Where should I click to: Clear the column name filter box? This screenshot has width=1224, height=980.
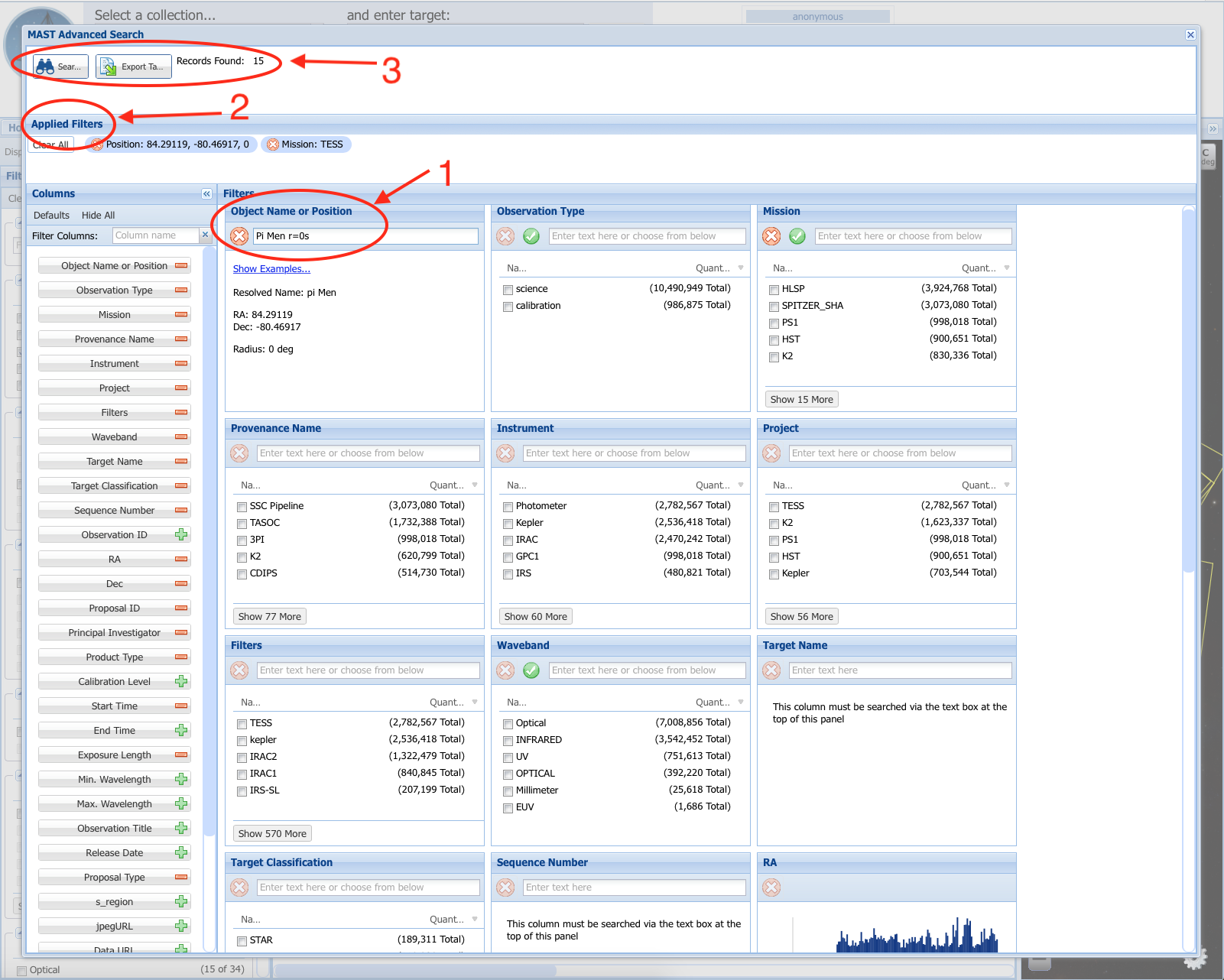(x=205, y=235)
